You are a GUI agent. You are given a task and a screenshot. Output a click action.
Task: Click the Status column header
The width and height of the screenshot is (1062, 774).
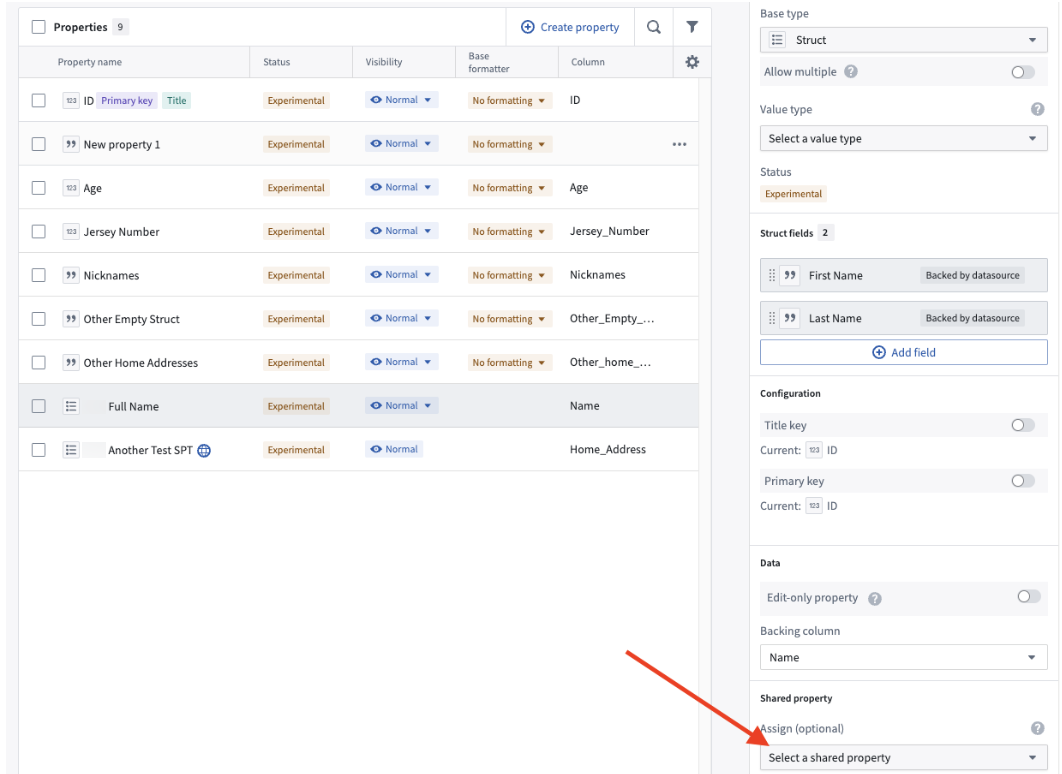point(276,62)
